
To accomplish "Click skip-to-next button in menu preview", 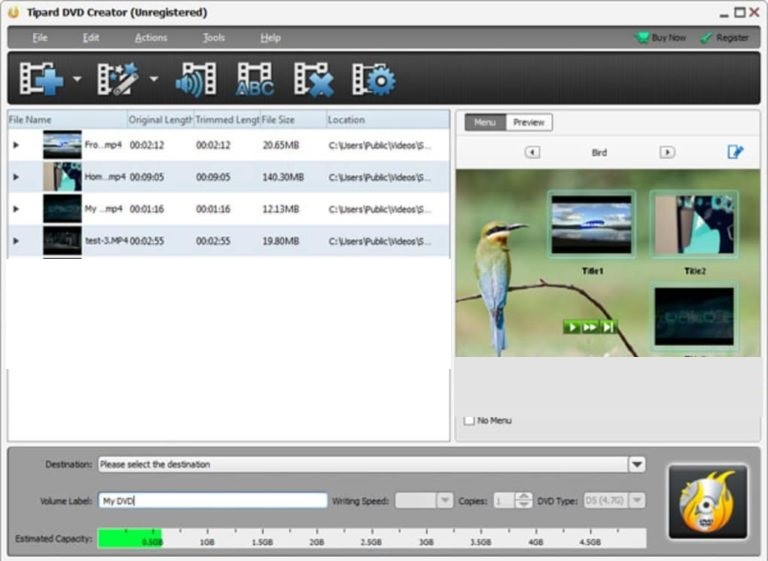I will click(607, 326).
